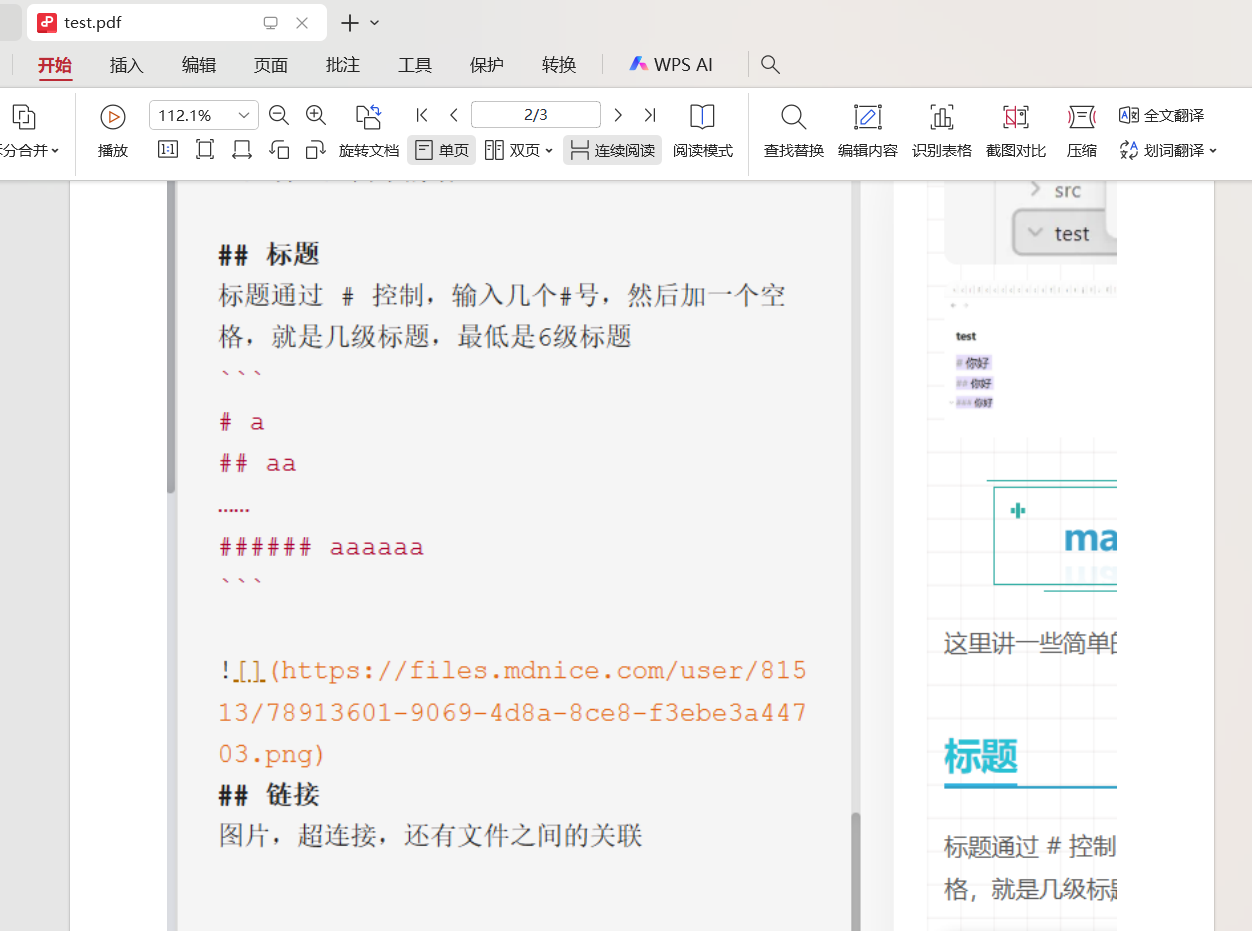Toggle continuous reading (连续阅读)
The image size is (1252, 931).
click(612, 150)
